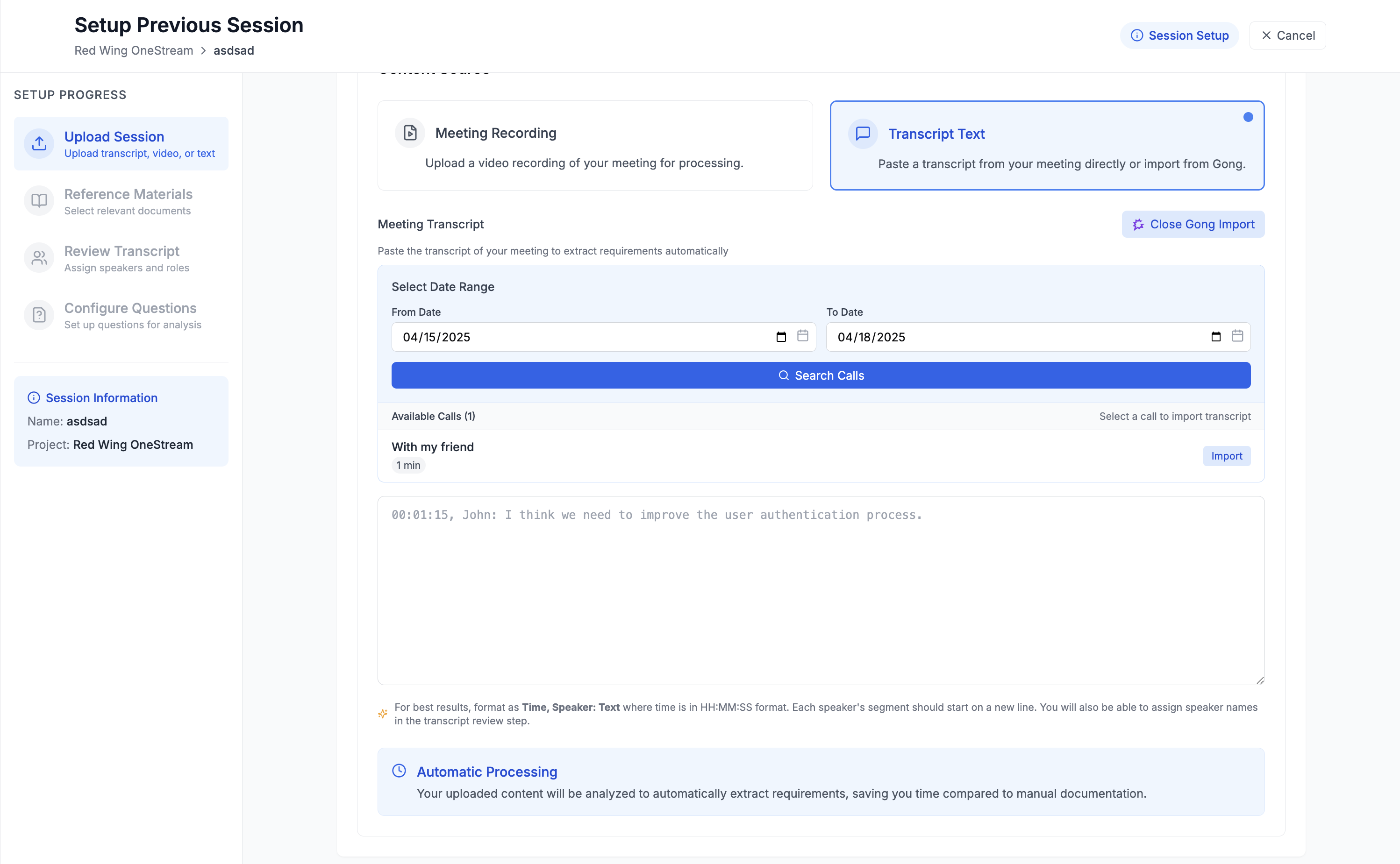
Task: Click the Review Transcript users icon
Action: (39, 258)
